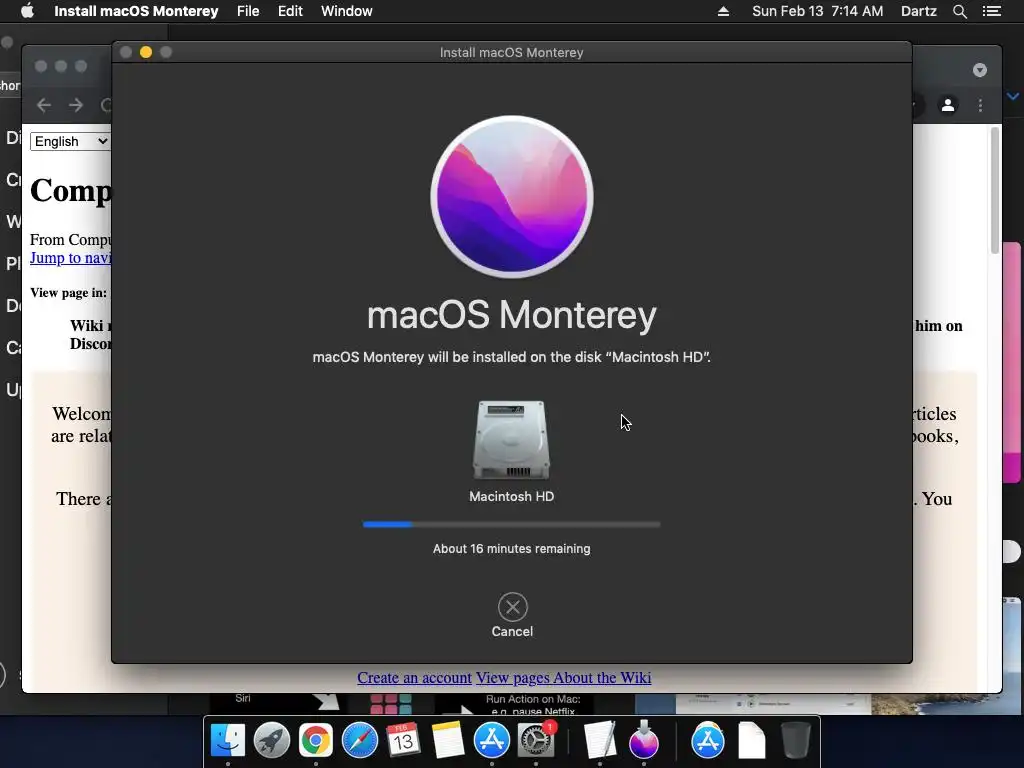
Task: Click the eject icon in menu bar
Action: coord(723,11)
